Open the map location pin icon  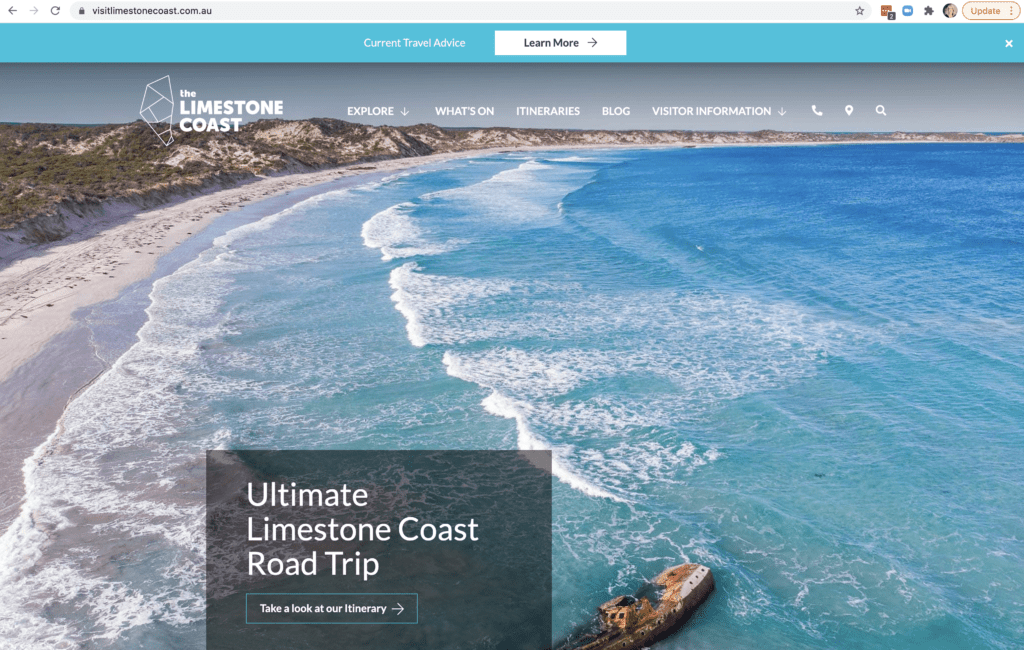(849, 110)
